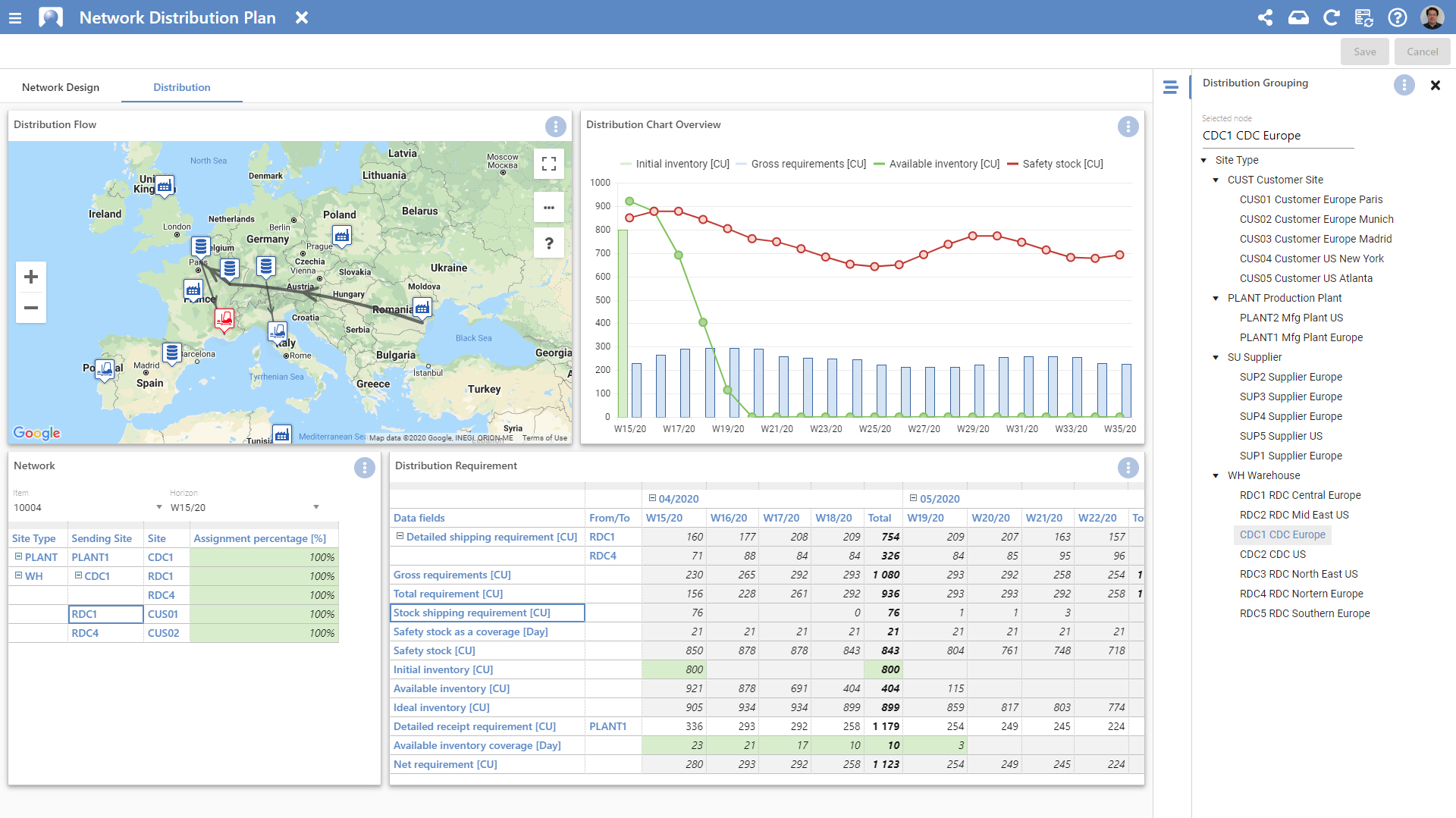
Task: Select the Distribution tab
Action: pos(181,87)
